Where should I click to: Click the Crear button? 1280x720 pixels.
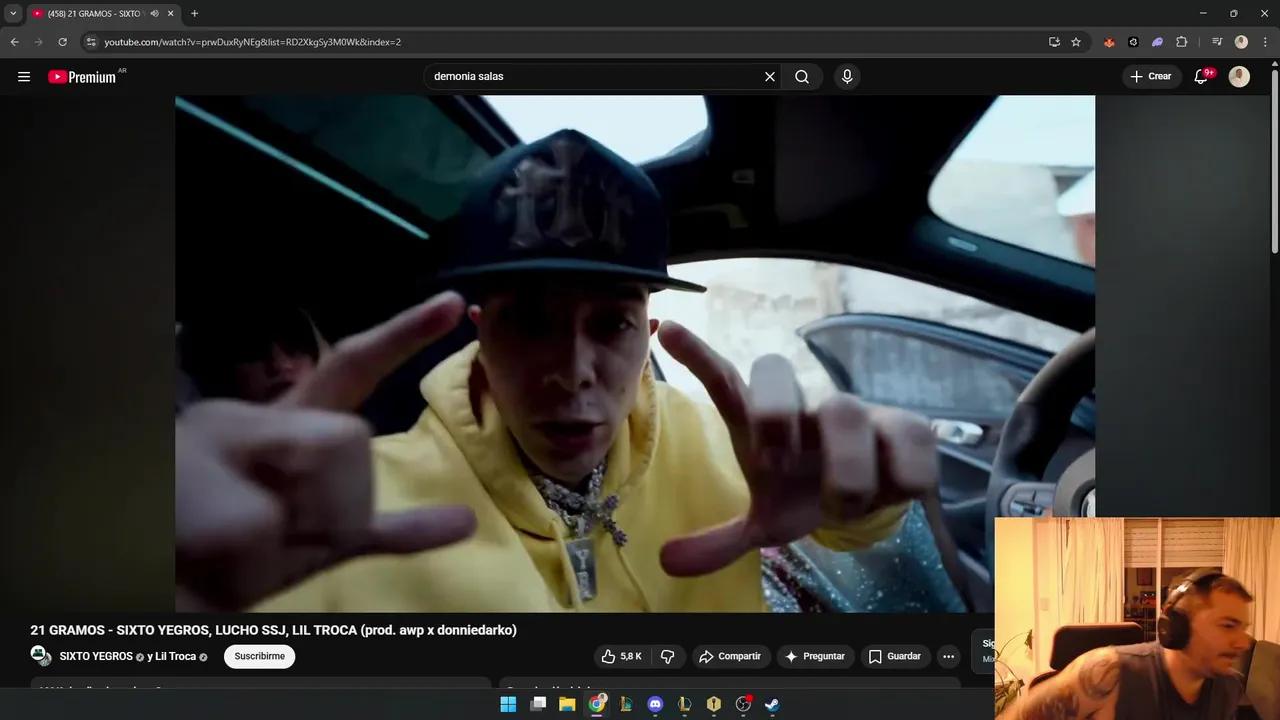pyautogui.click(x=1150, y=77)
